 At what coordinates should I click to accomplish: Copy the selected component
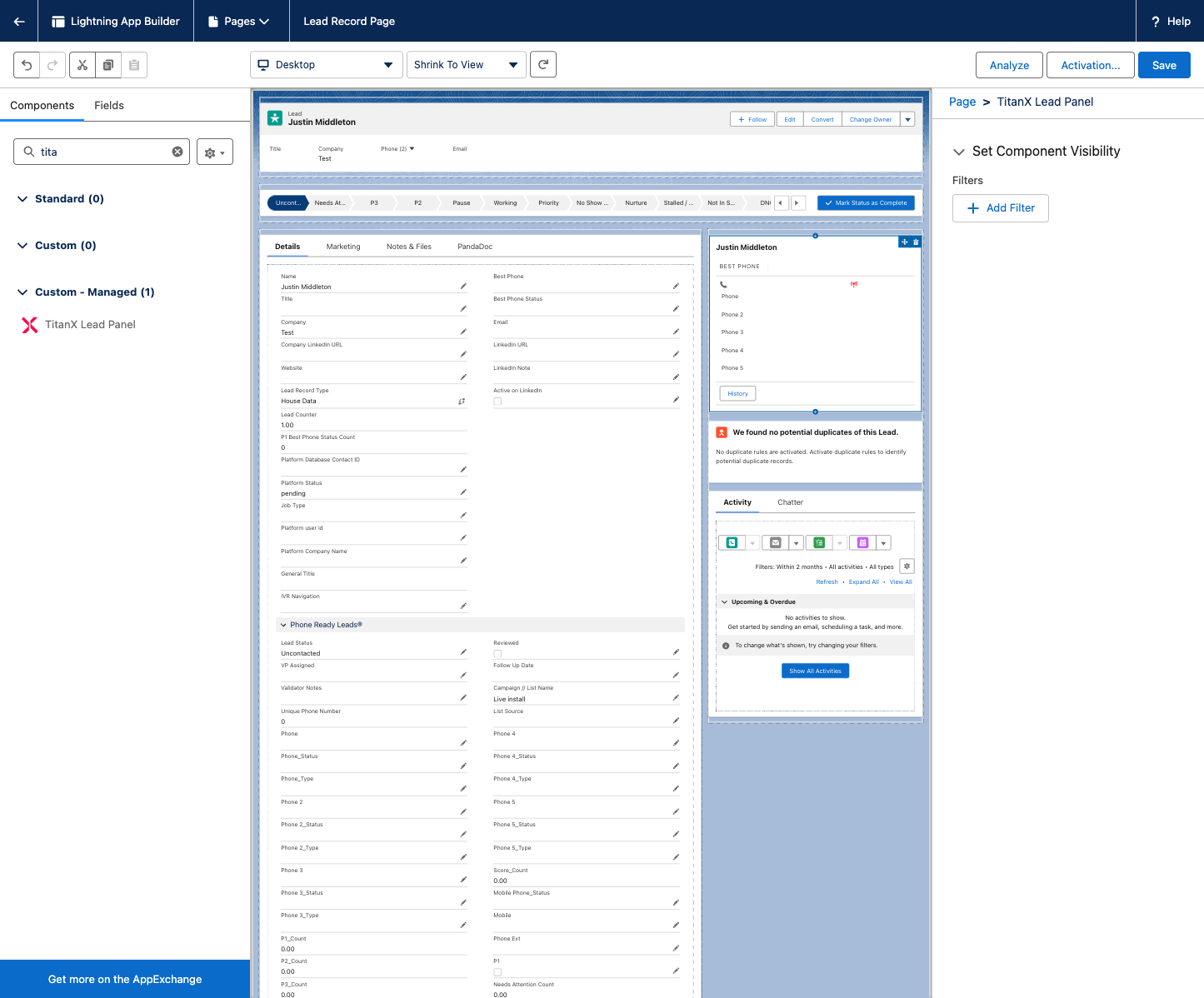coord(108,65)
